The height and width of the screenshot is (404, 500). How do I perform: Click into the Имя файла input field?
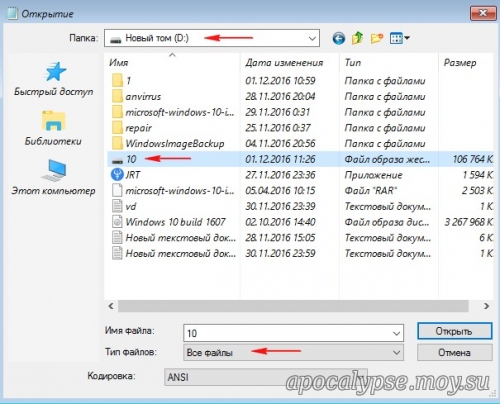287,333
